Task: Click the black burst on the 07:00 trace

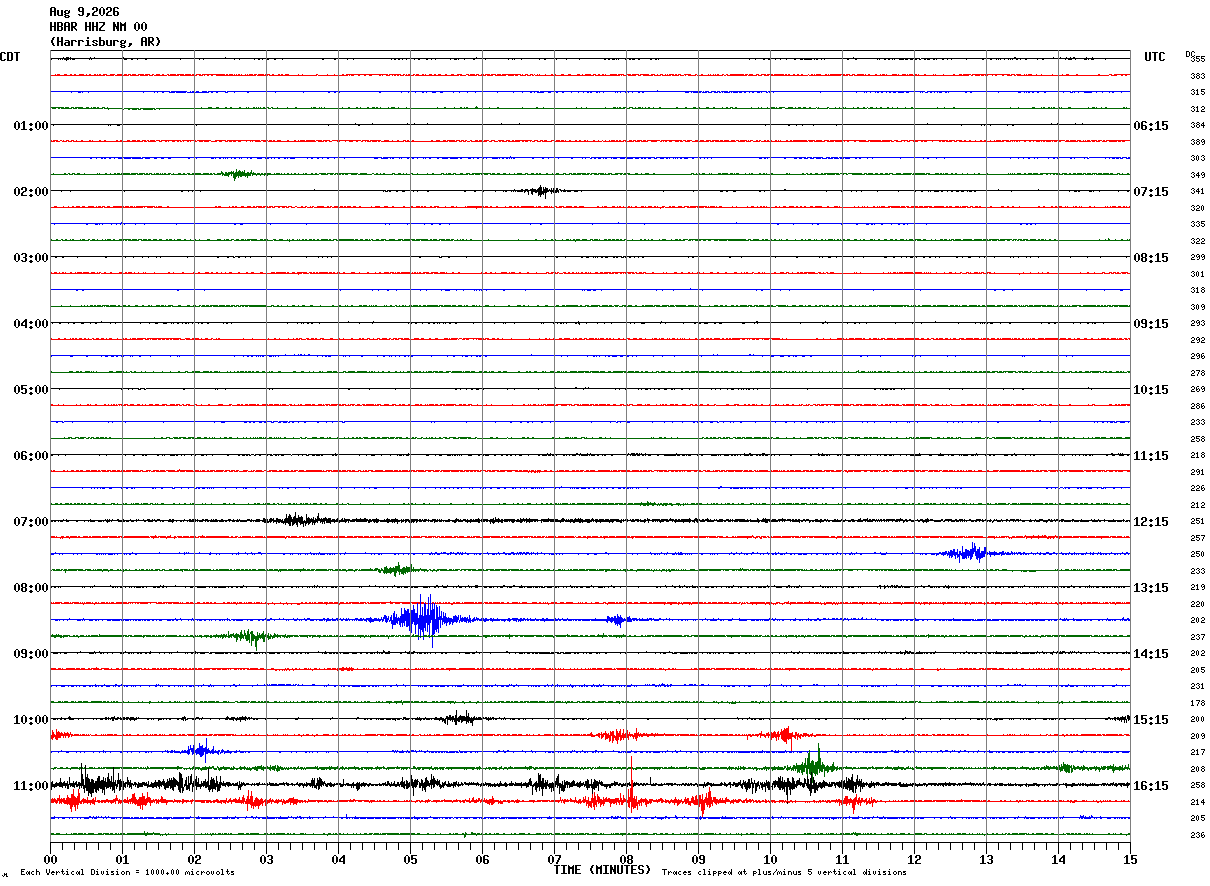Action: tap(300, 520)
